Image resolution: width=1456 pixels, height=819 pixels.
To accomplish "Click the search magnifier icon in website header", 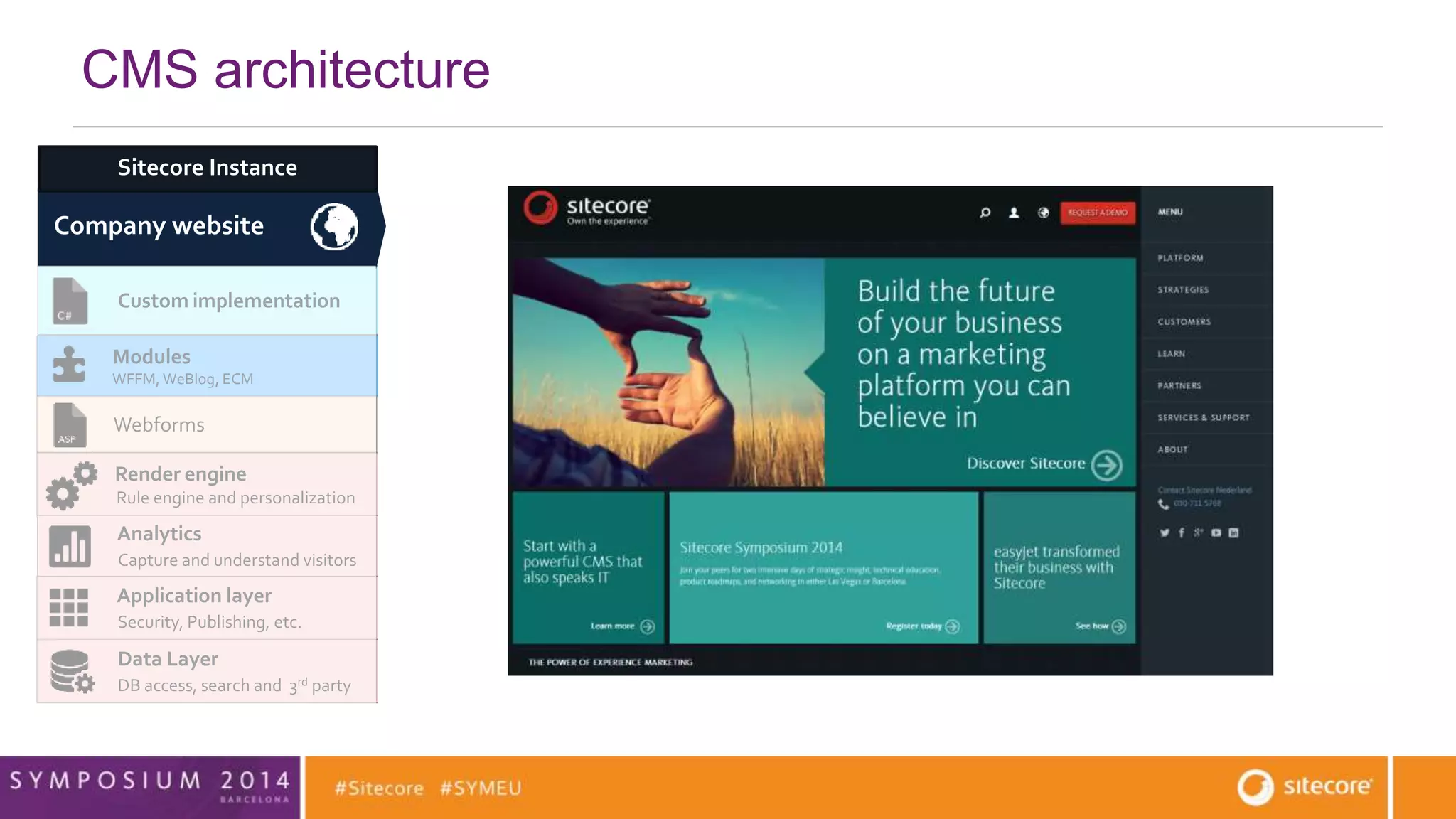I will [x=985, y=213].
